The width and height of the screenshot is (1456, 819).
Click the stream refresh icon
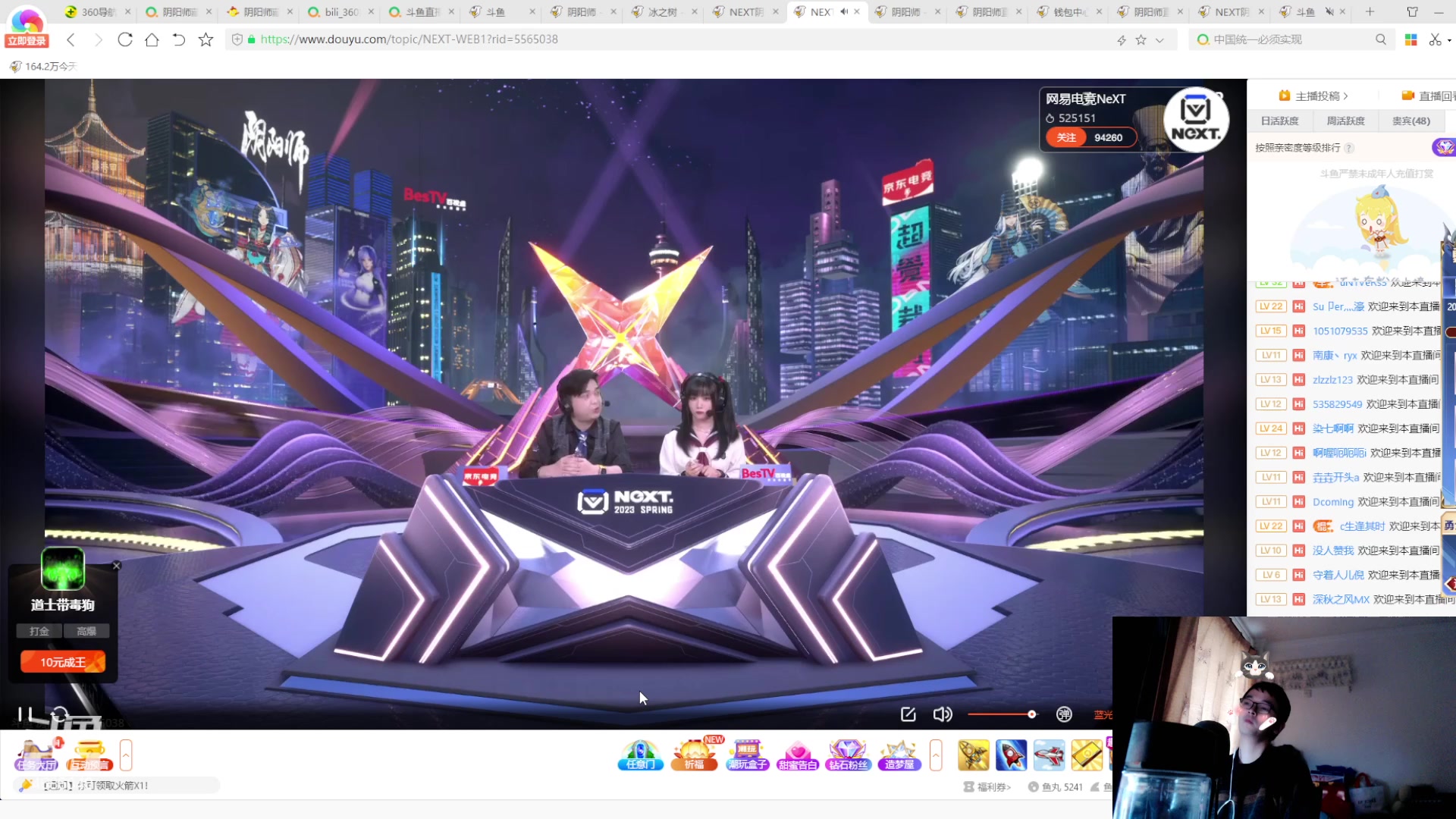(x=59, y=714)
